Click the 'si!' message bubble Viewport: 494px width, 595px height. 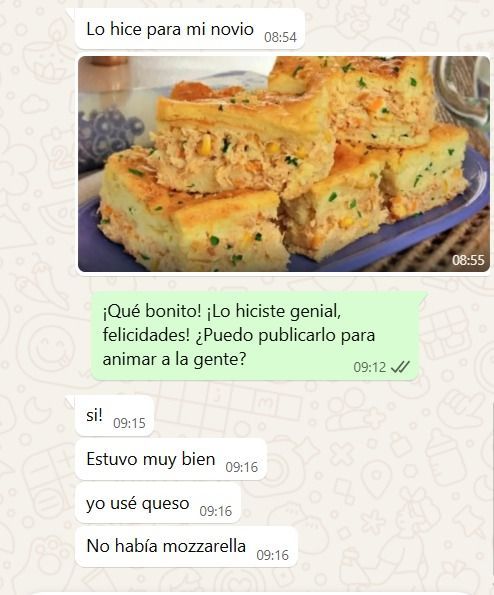pos(115,416)
